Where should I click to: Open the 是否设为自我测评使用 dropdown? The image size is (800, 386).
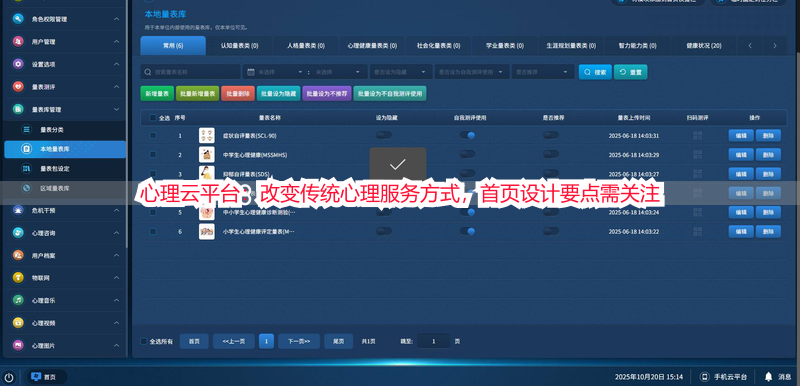point(472,72)
